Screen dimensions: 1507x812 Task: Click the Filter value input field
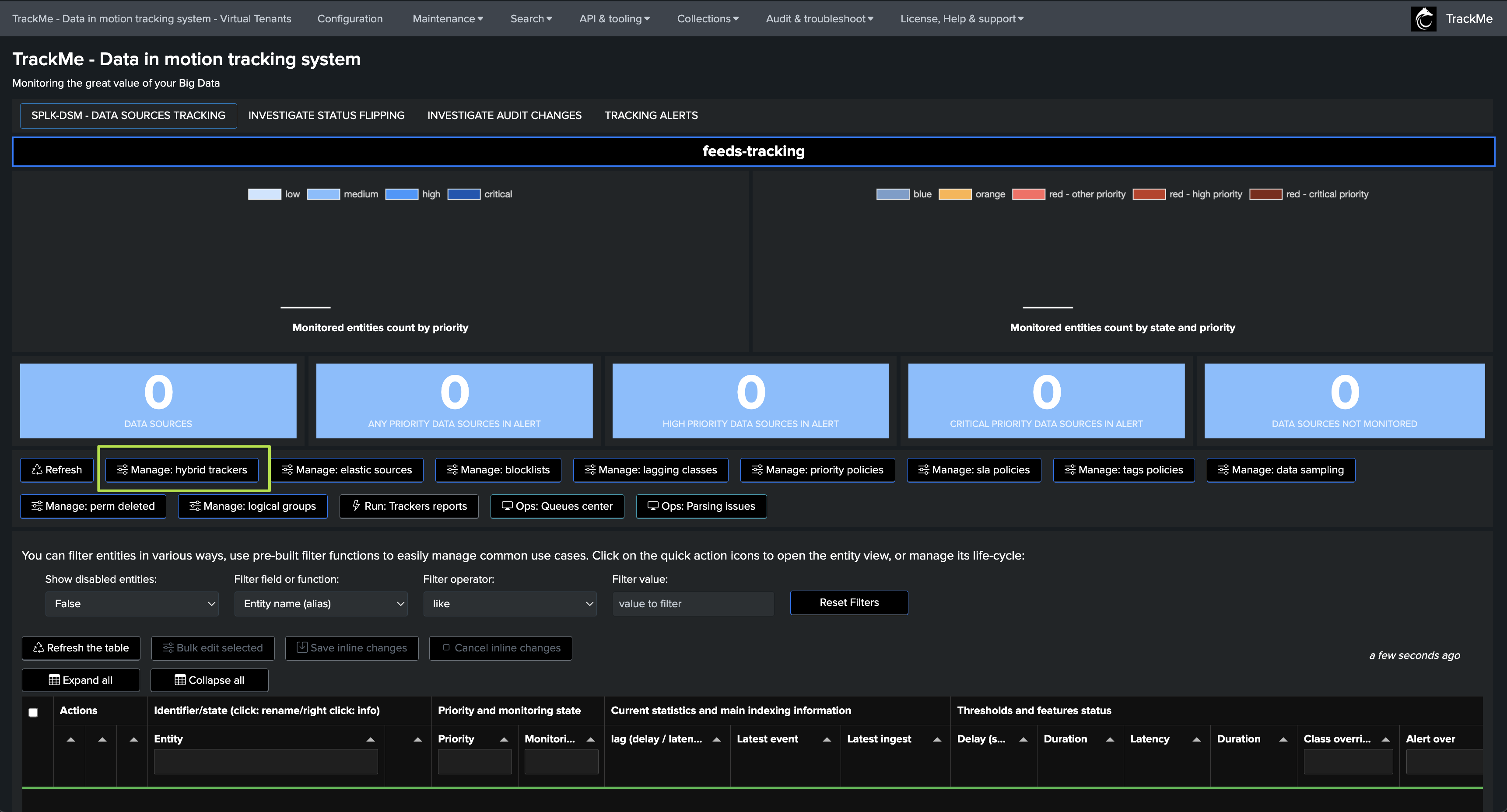(693, 604)
